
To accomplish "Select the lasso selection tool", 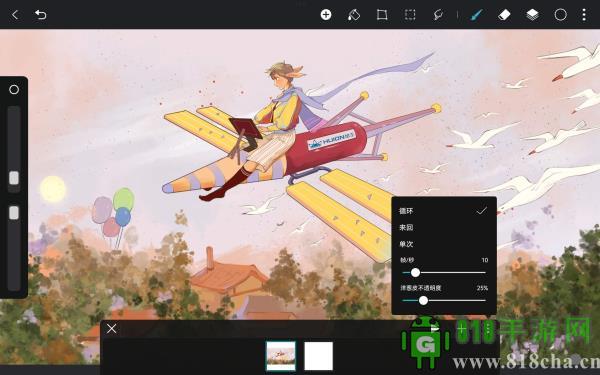I will pyautogui.click(x=438, y=15).
